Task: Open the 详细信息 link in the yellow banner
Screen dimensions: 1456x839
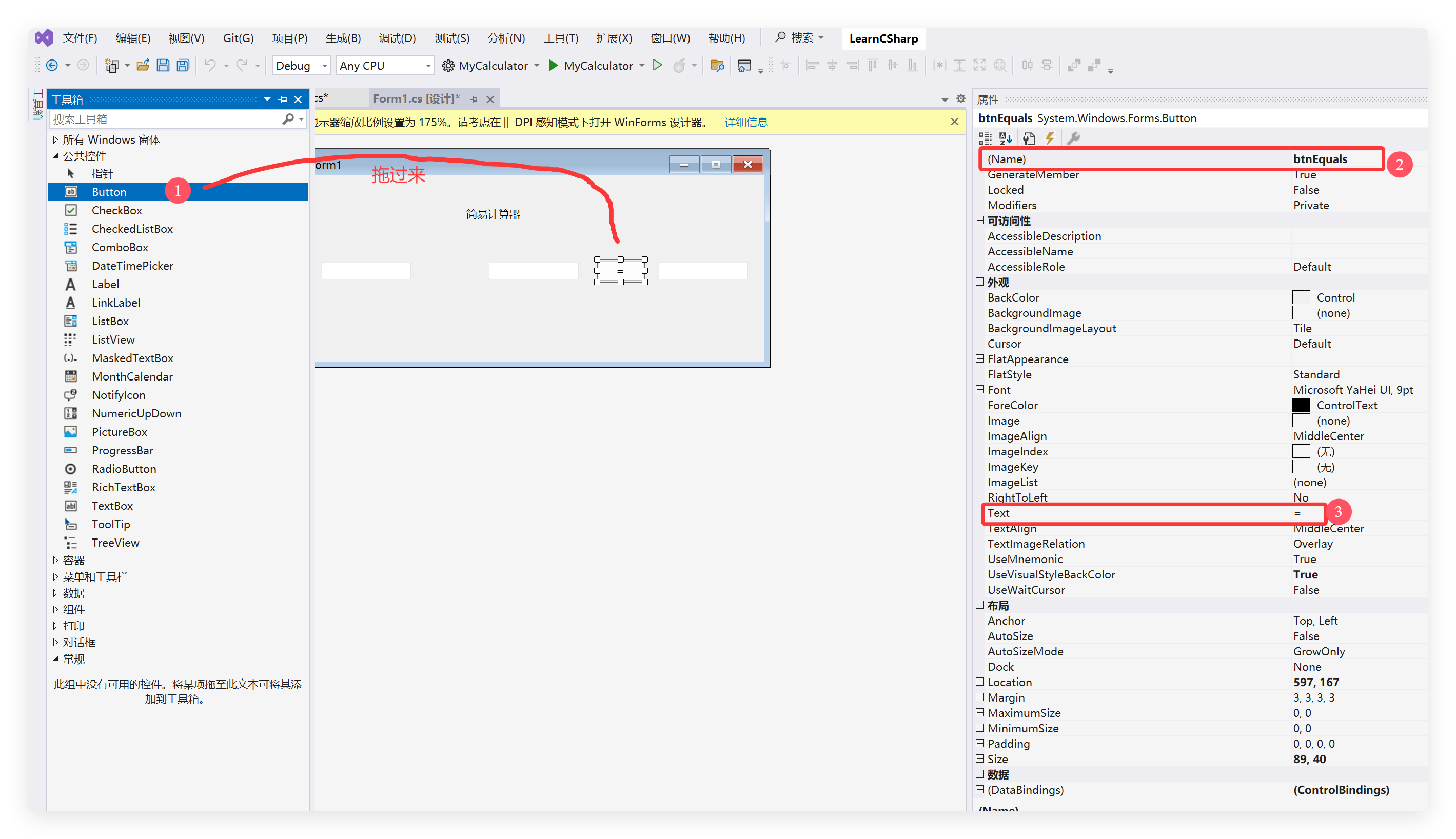Action: click(x=746, y=122)
